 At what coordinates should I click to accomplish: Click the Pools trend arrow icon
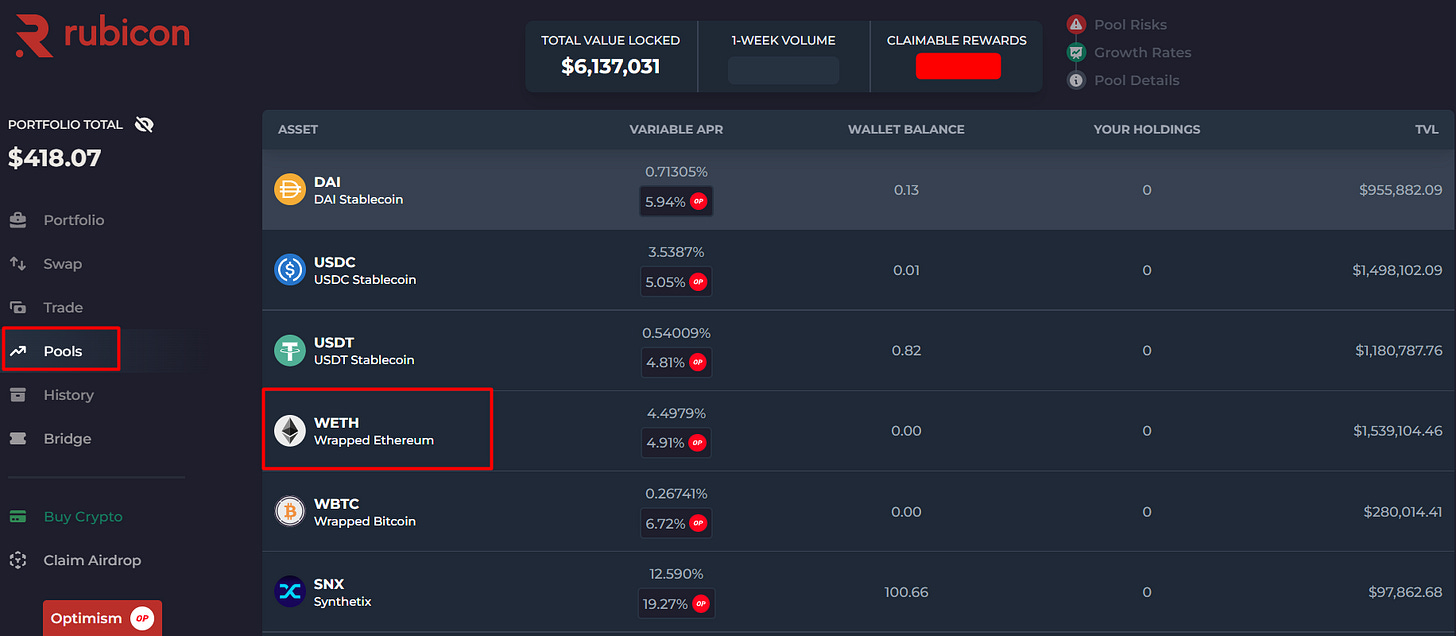(x=18, y=351)
